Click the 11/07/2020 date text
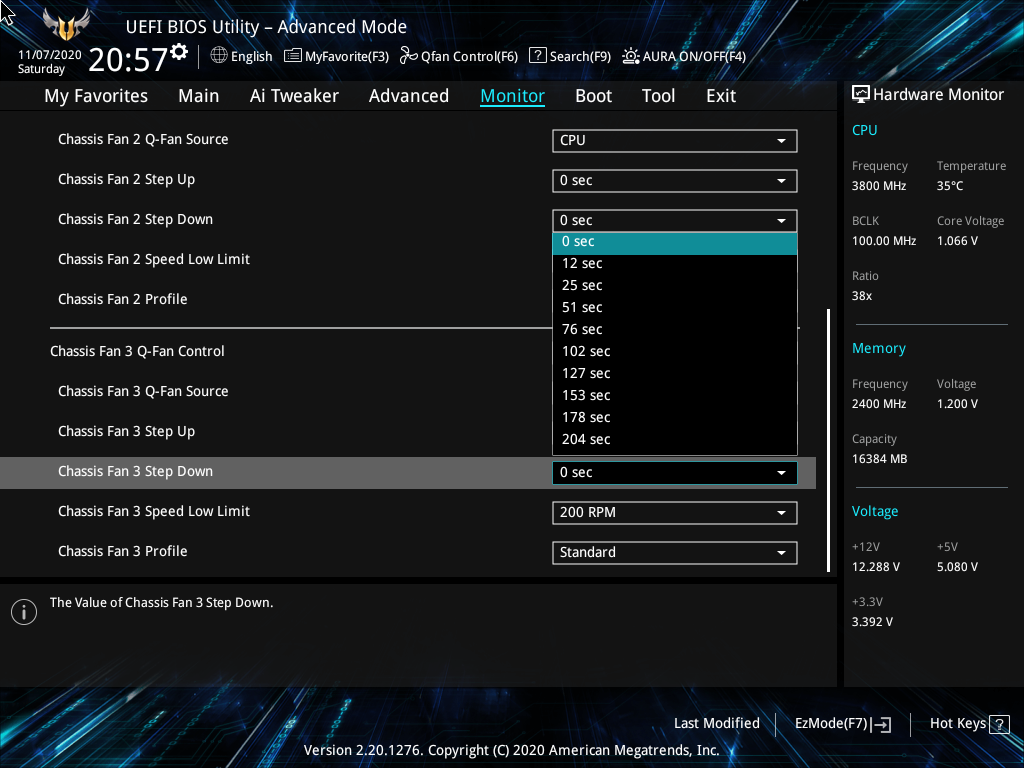1024x768 pixels. click(50, 55)
